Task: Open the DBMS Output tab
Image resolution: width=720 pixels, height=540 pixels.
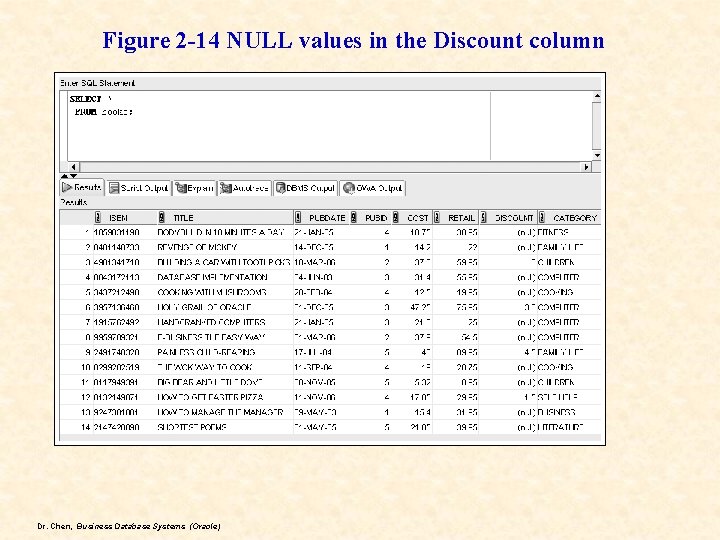Action: tap(305, 188)
